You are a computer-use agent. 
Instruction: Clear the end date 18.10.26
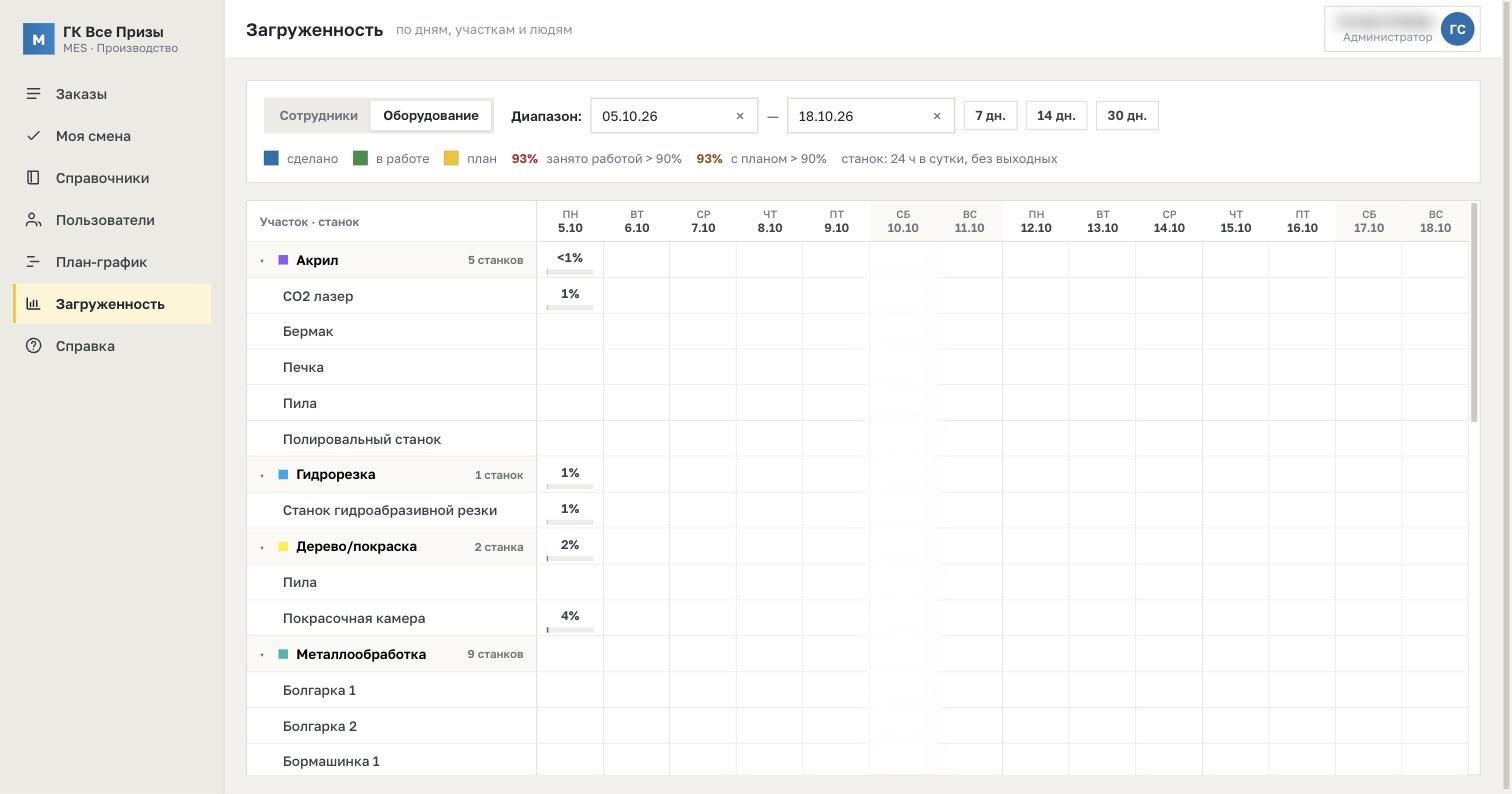coord(937,116)
